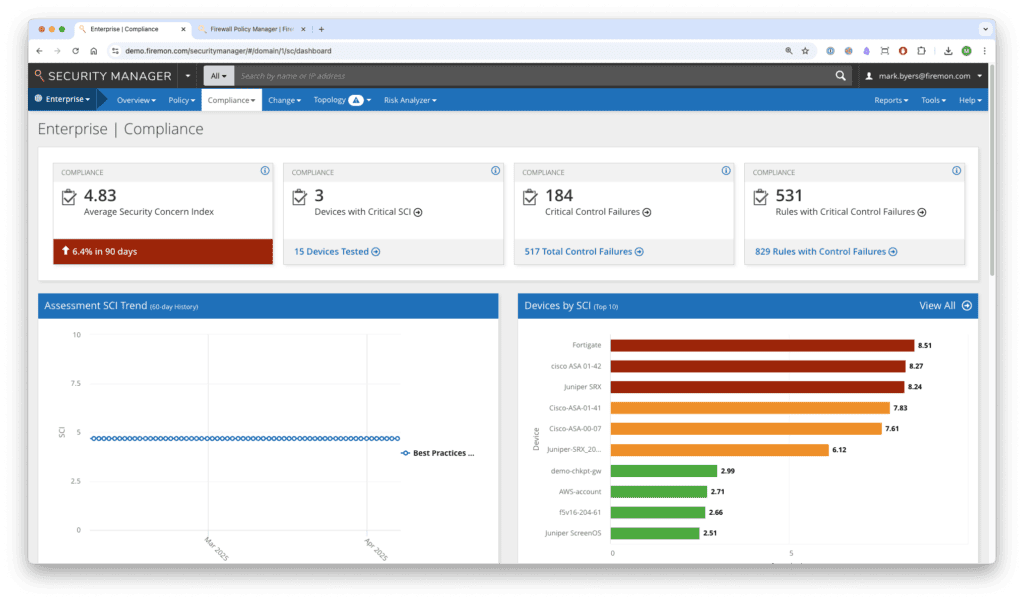Screen dimensions: 1024x601
Task: Click the Security Manager search magnifier icon
Action: click(x=40, y=75)
